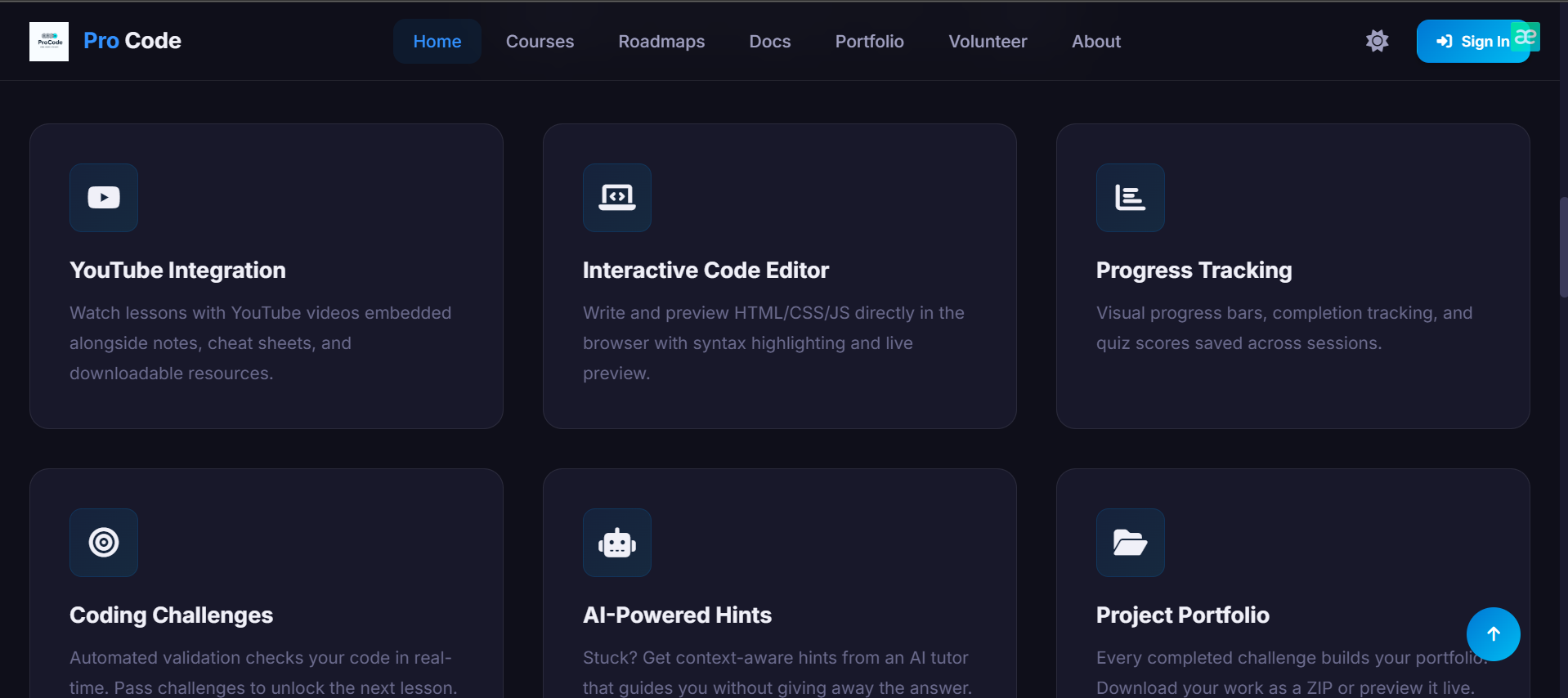This screenshot has height=698, width=1568.
Task: Visit the About page
Action: [1096, 42]
